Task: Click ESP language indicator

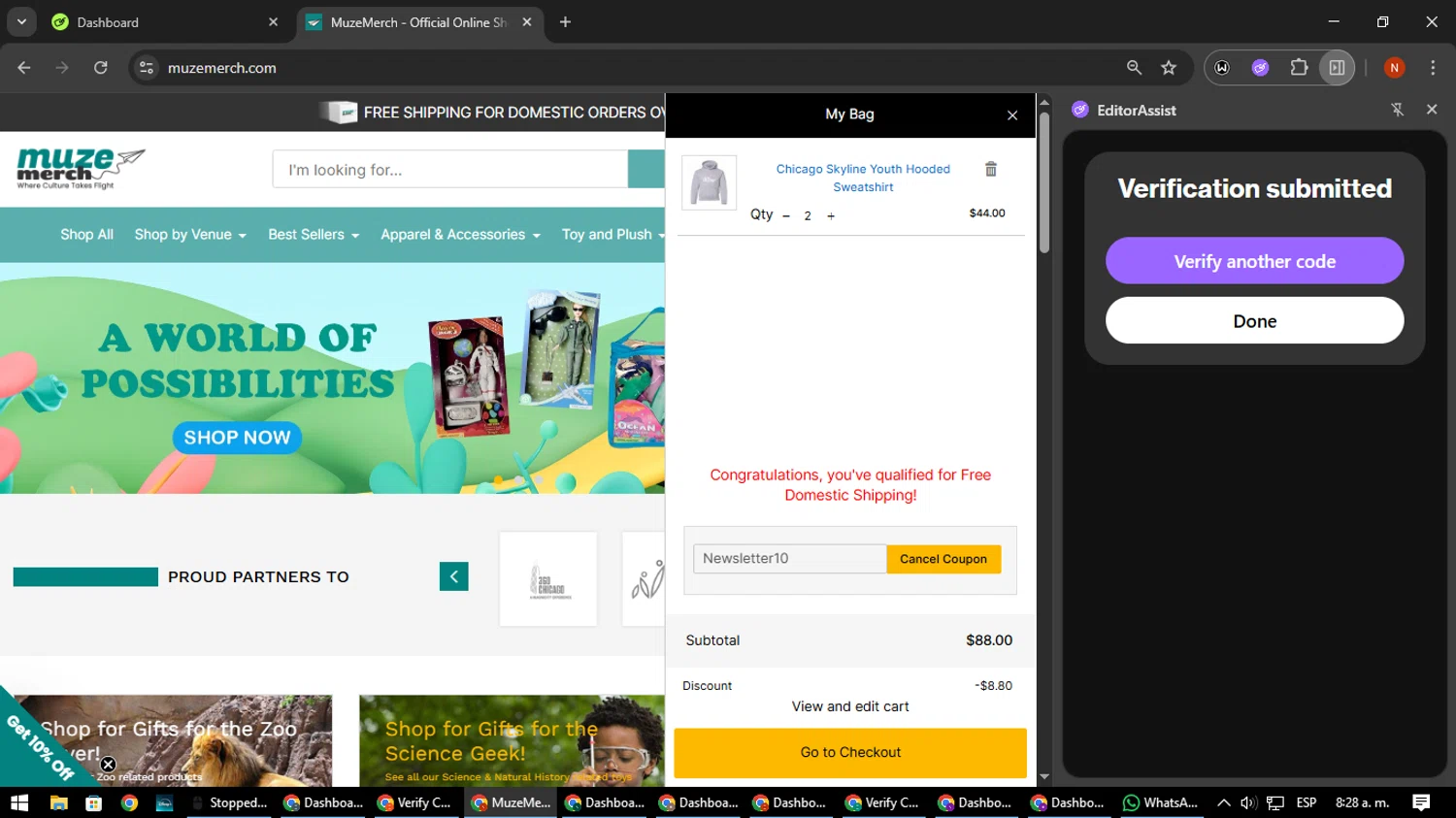Action: [1307, 802]
